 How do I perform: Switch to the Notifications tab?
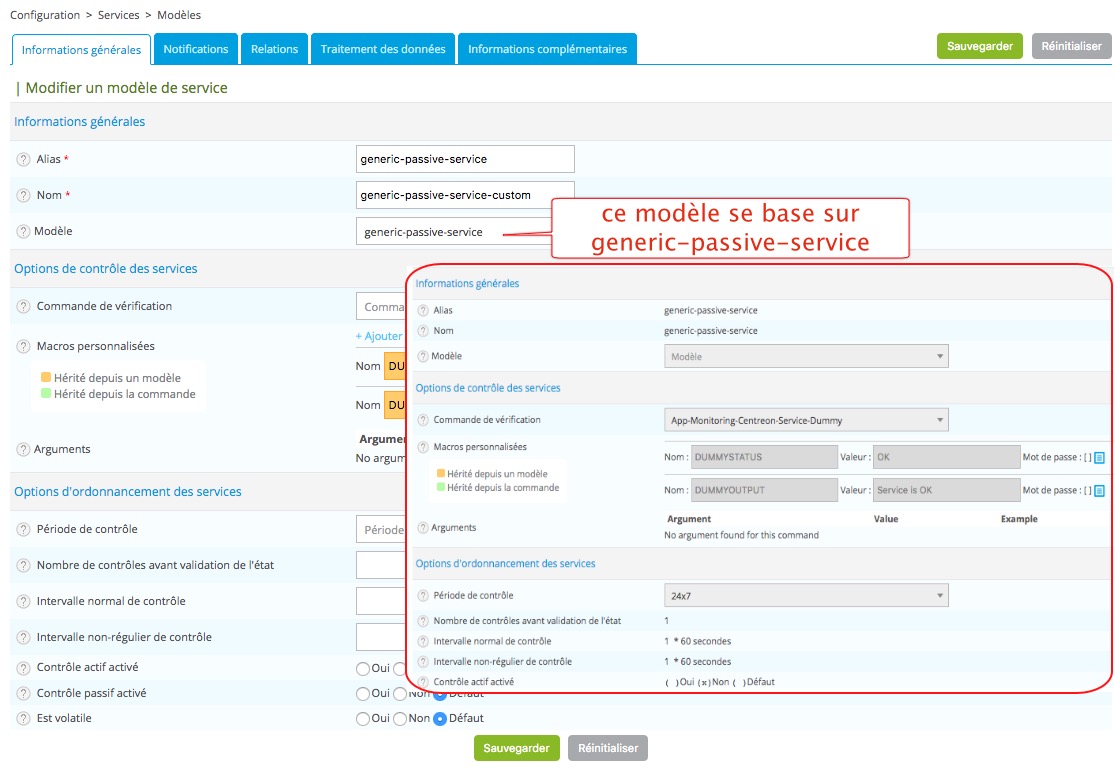click(196, 49)
